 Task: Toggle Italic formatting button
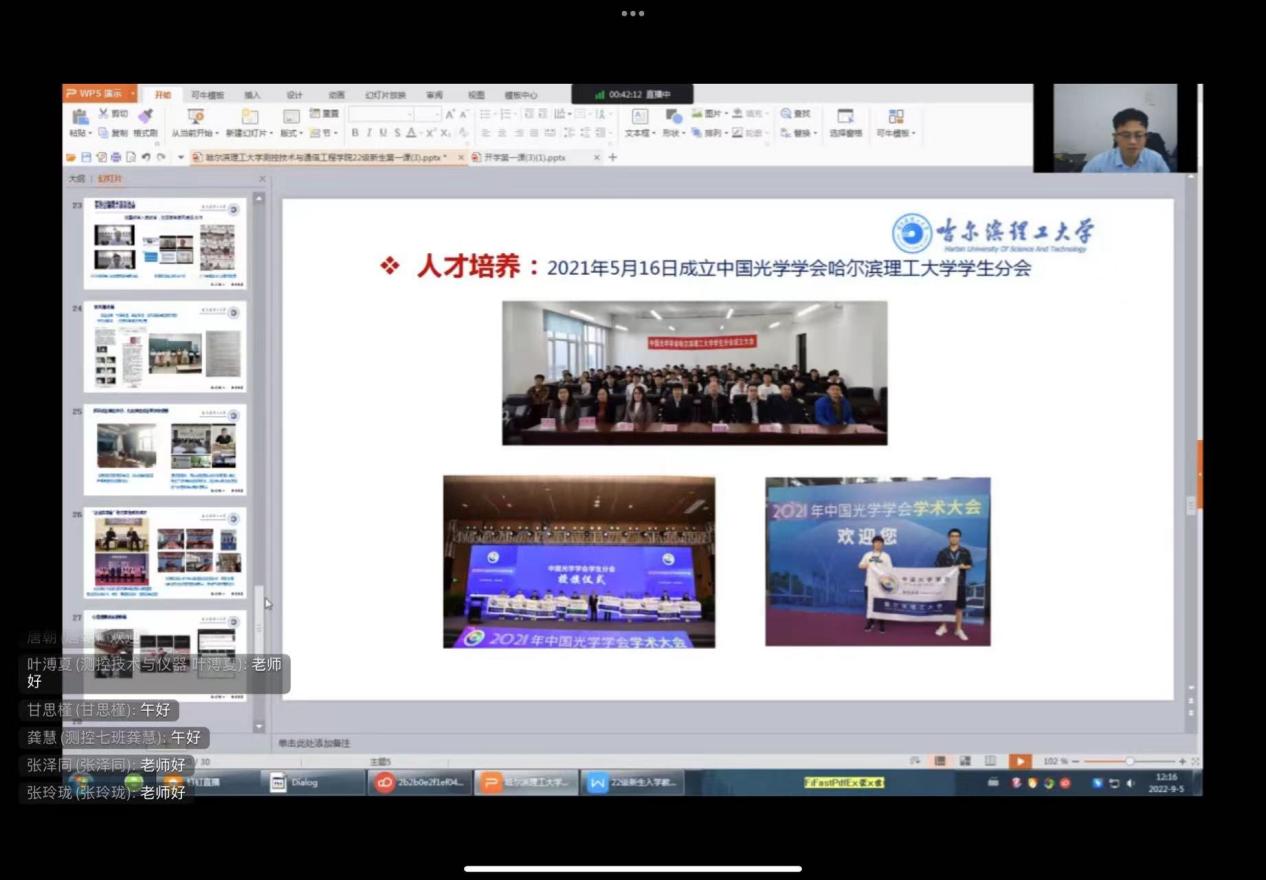point(369,133)
